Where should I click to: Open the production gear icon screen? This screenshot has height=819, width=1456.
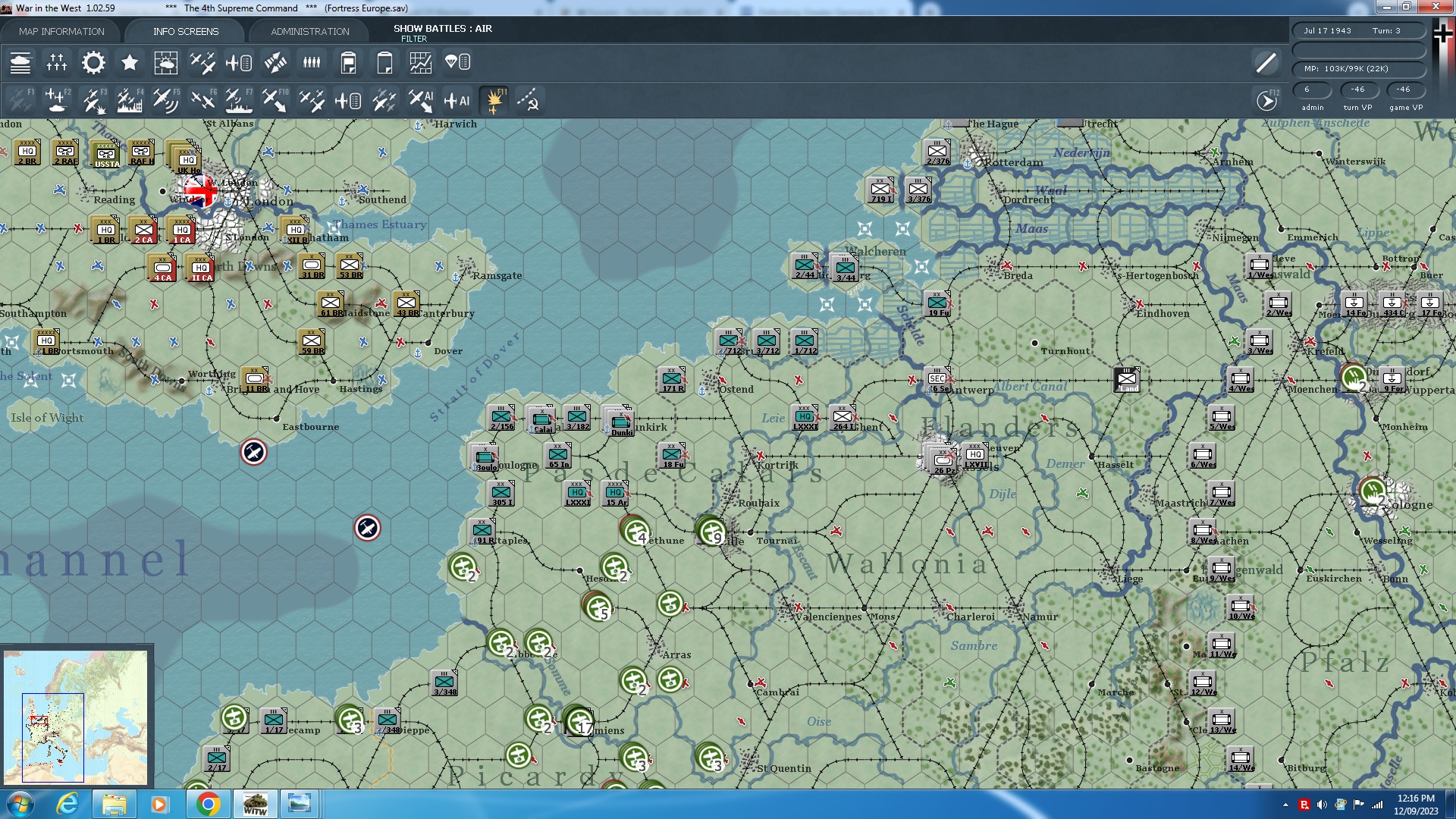point(93,63)
